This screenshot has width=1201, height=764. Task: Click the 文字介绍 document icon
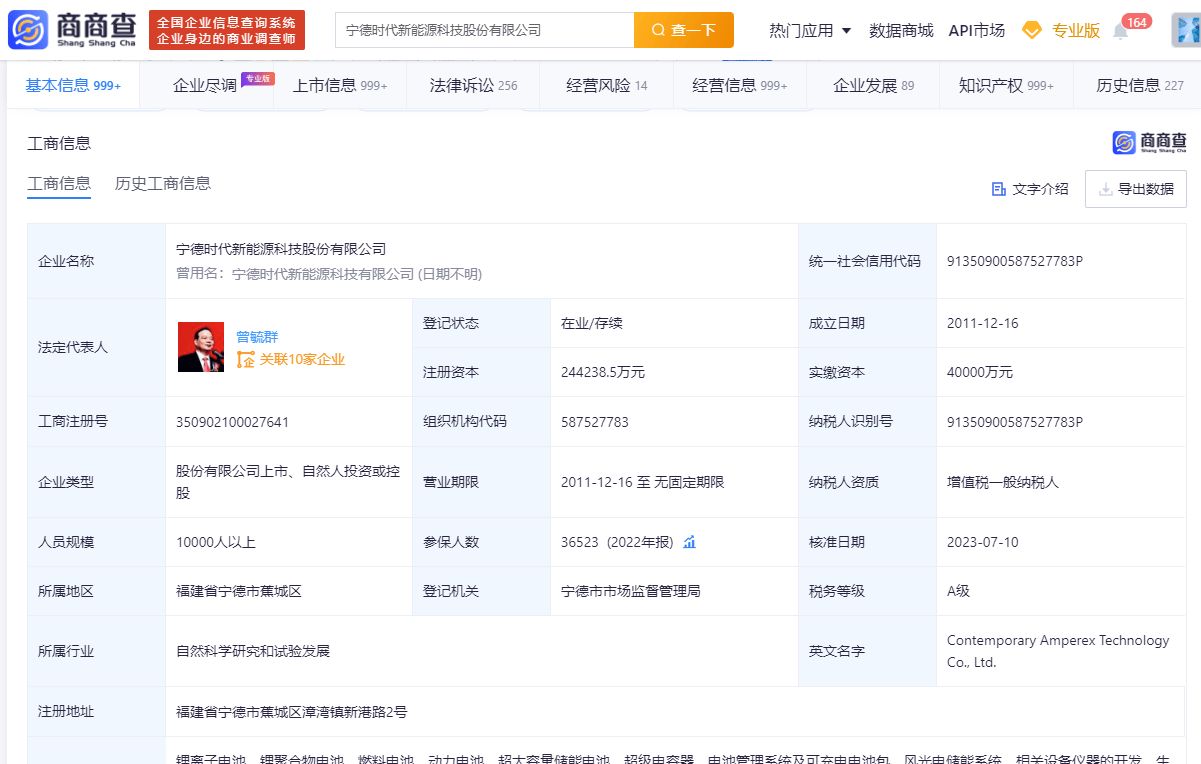coord(998,189)
